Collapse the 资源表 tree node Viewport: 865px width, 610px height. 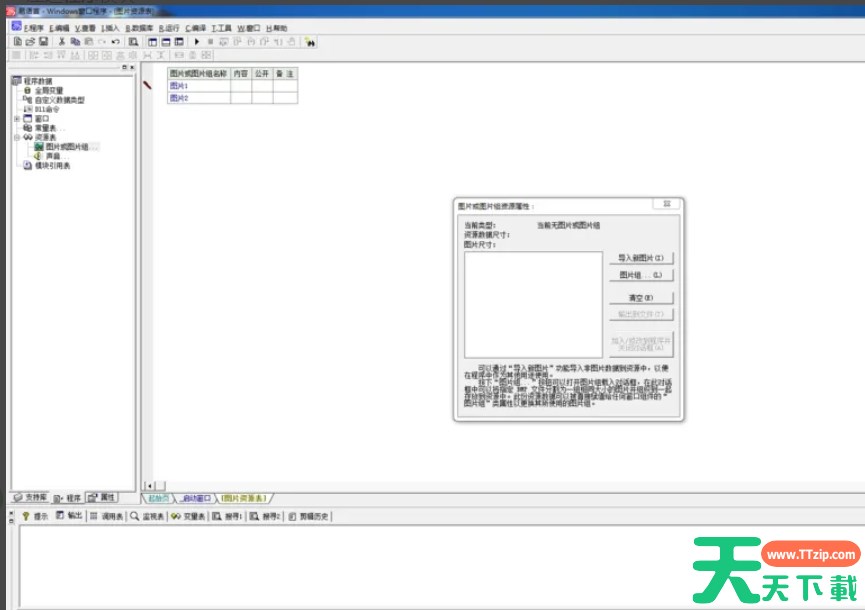16,137
